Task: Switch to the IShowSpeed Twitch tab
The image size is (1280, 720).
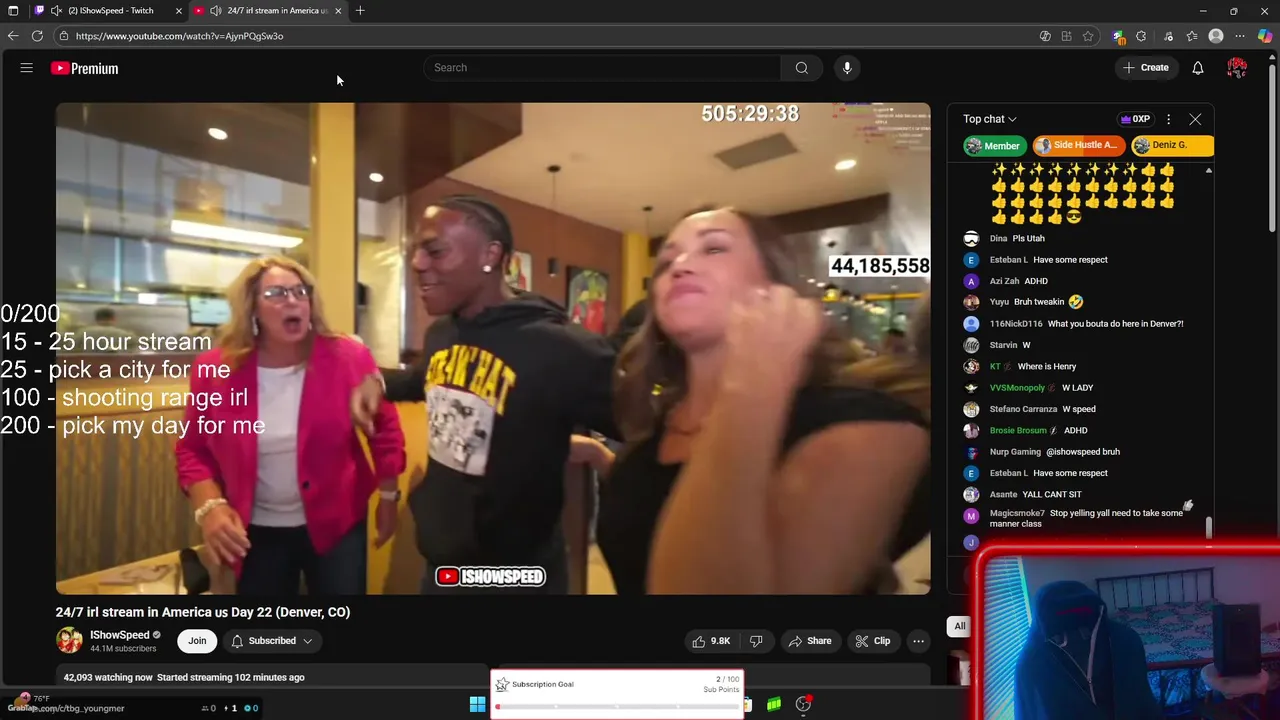Action: click(x=110, y=10)
